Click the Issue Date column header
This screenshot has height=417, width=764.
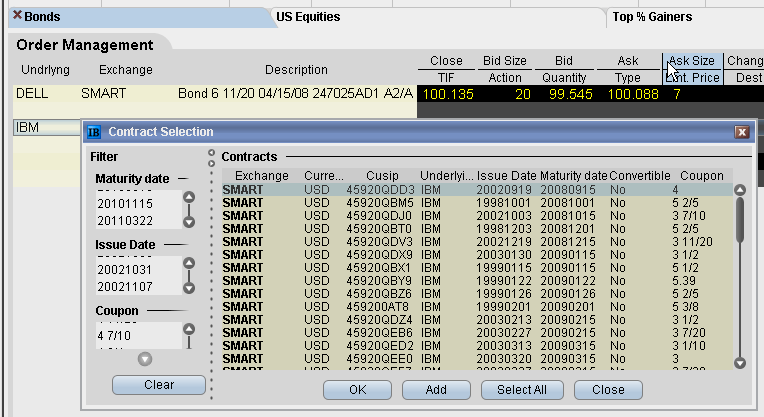coord(506,176)
